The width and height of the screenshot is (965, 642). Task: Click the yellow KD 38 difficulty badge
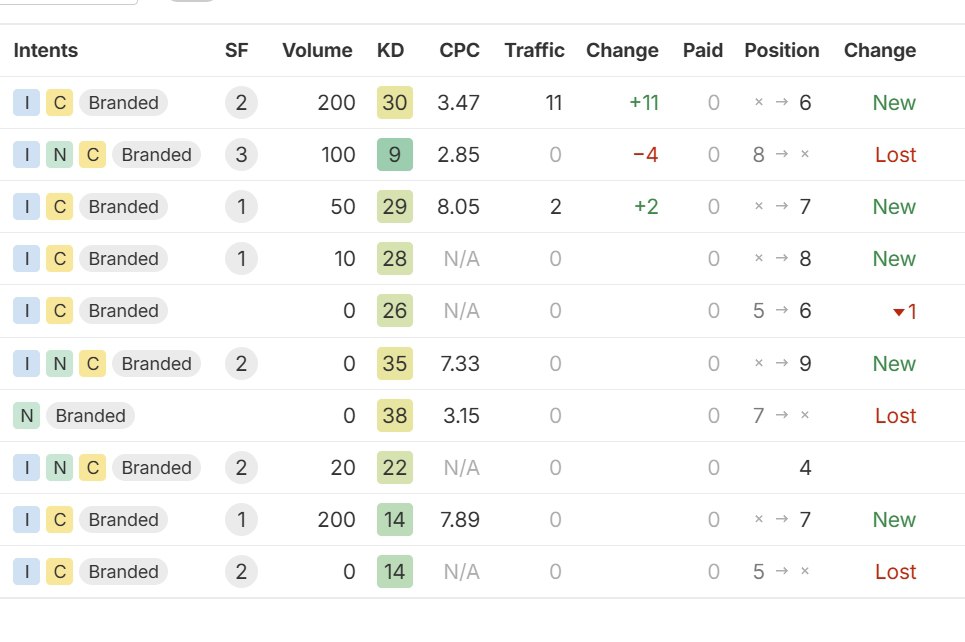[395, 416]
